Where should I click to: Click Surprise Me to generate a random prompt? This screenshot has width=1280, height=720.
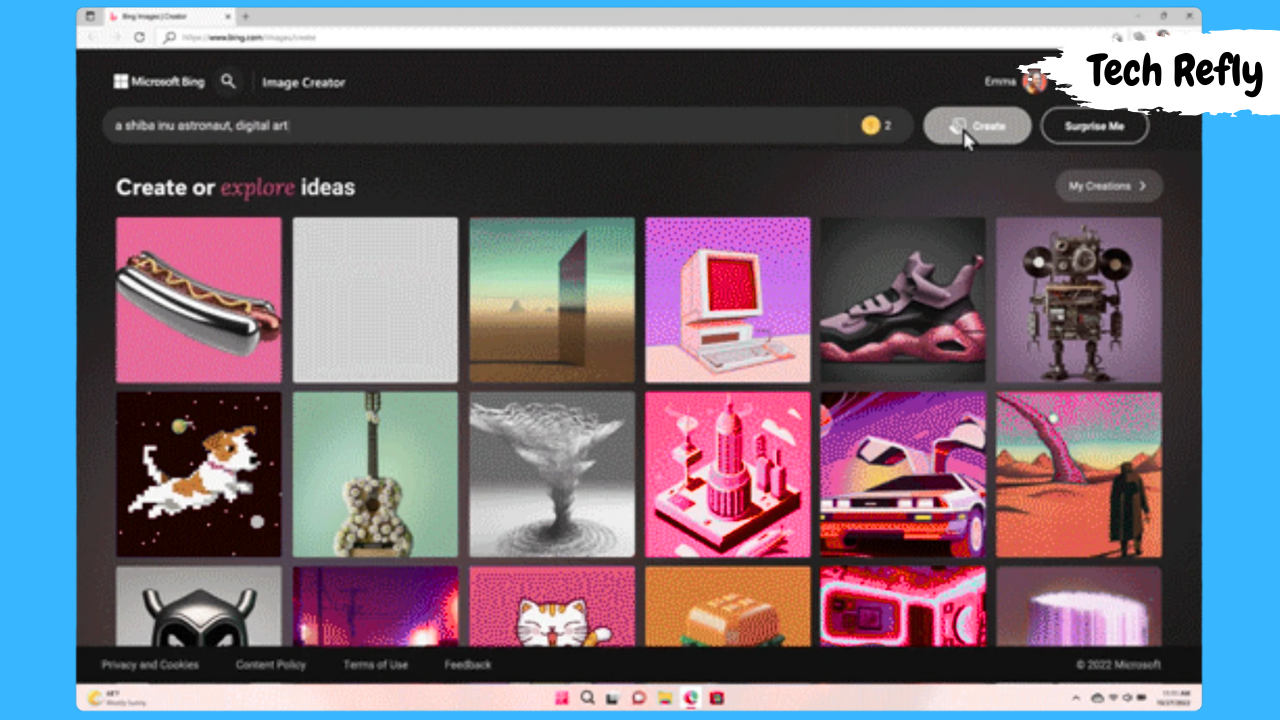point(1094,126)
